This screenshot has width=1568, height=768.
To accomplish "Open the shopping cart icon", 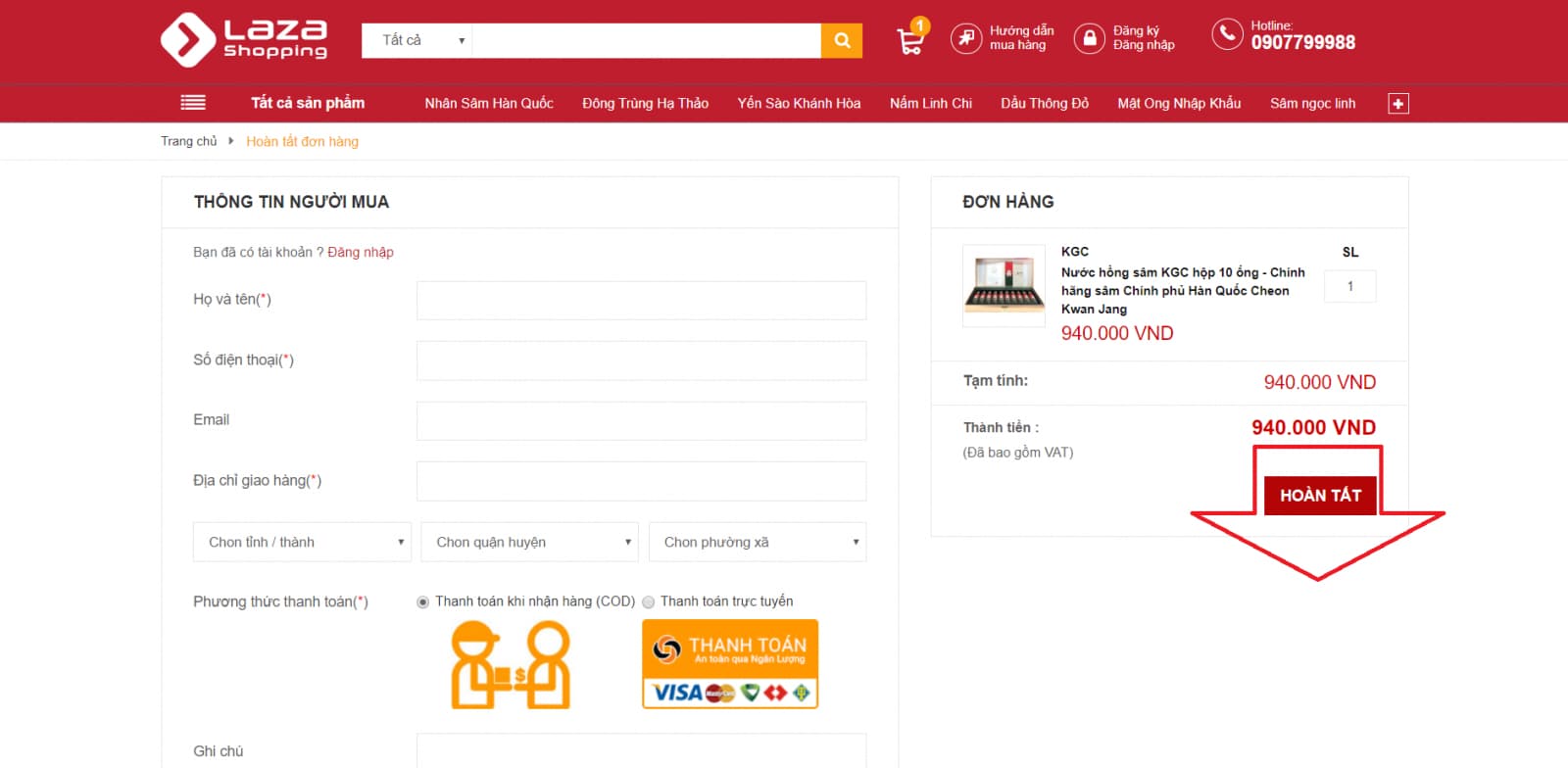I will click(909, 41).
